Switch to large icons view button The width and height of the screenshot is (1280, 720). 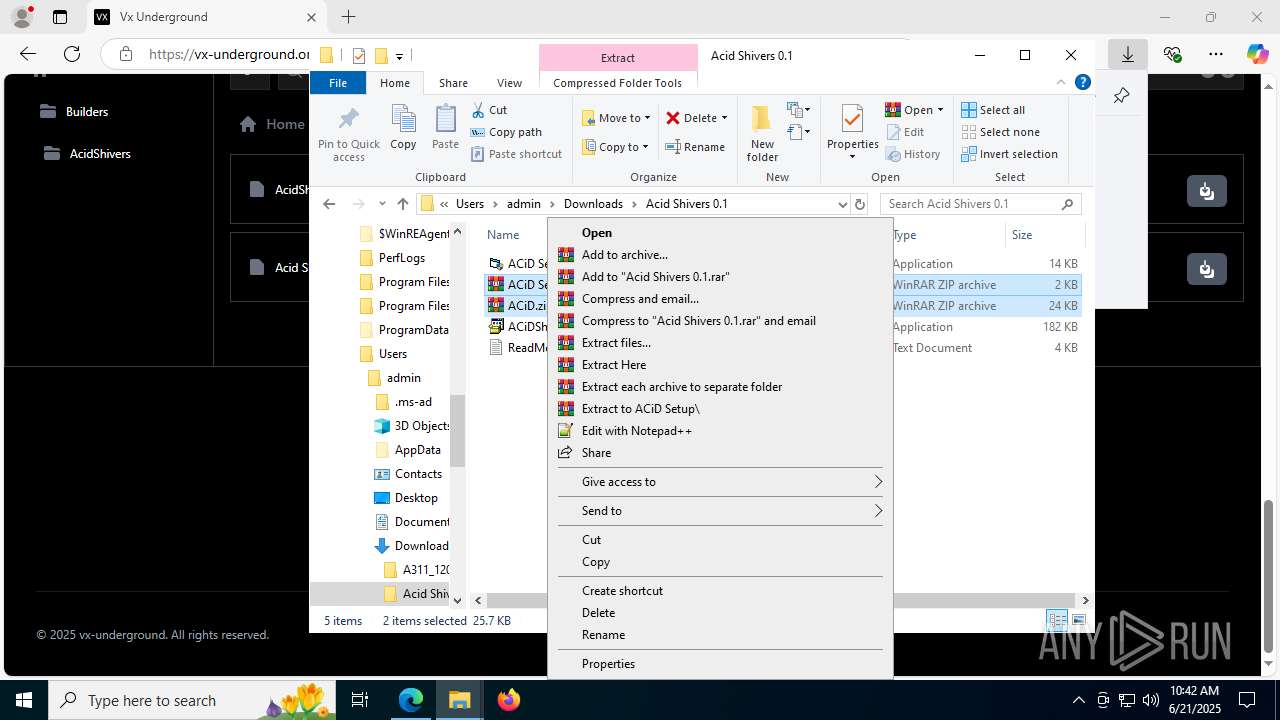click(1078, 621)
